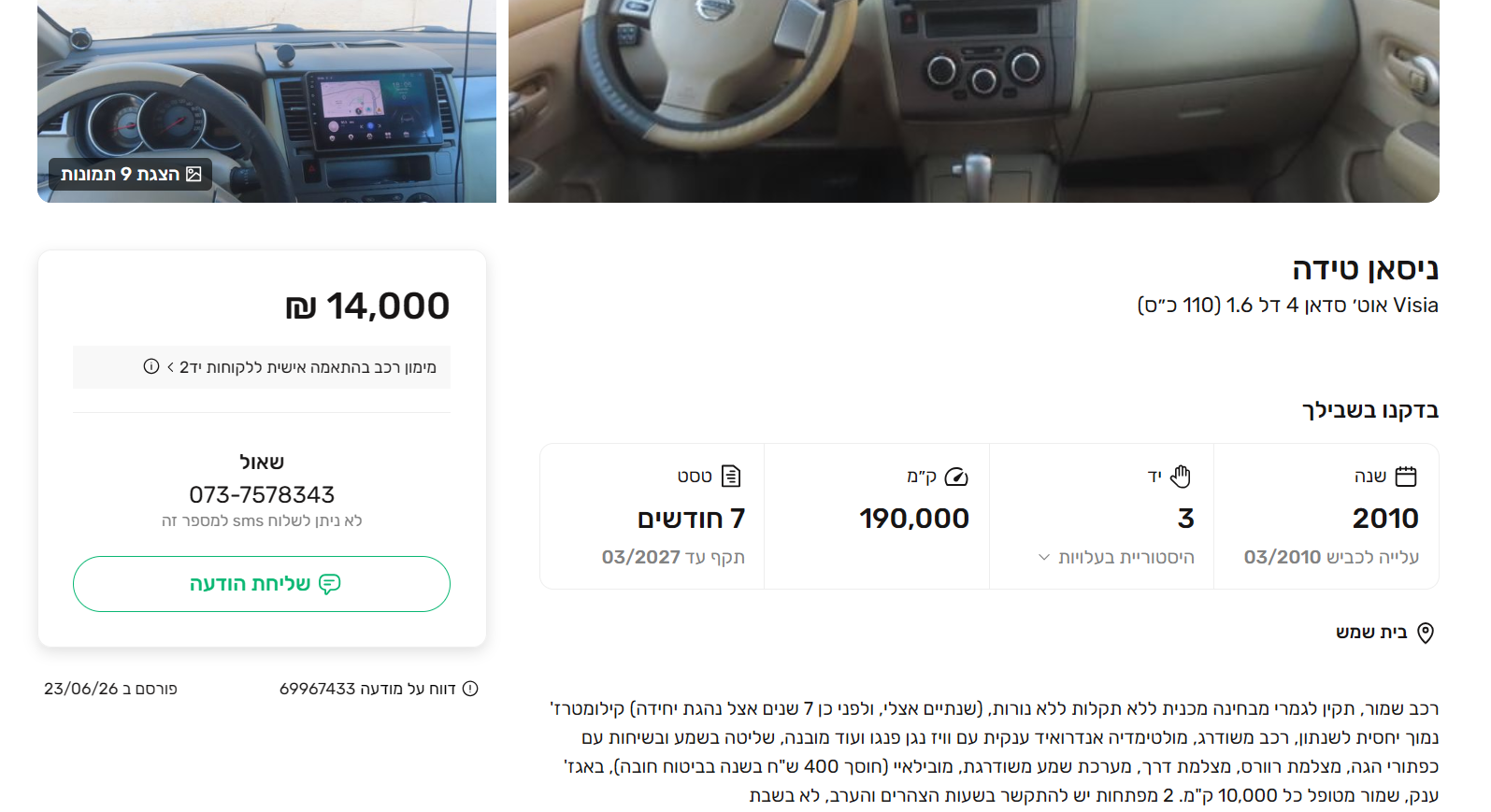1491x812 pixels.
Task: Click the hand icon beside יד
Action: [x=1181, y=477]
